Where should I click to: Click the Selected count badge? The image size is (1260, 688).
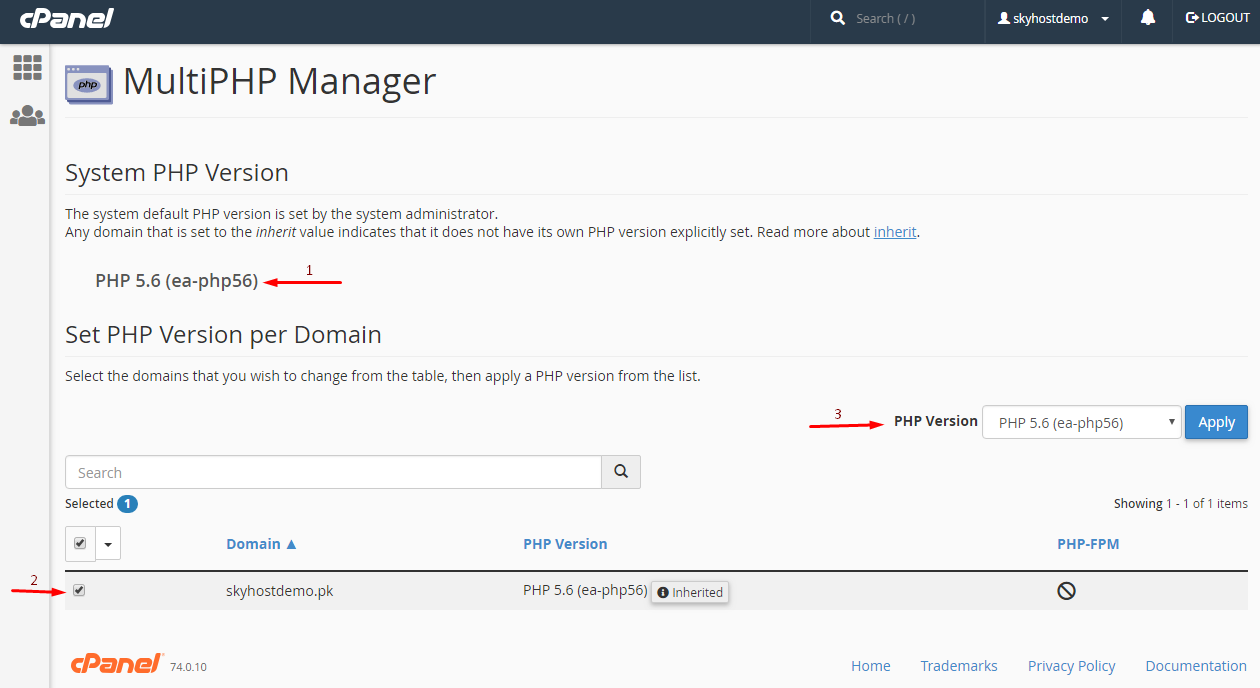pos(127,504)
